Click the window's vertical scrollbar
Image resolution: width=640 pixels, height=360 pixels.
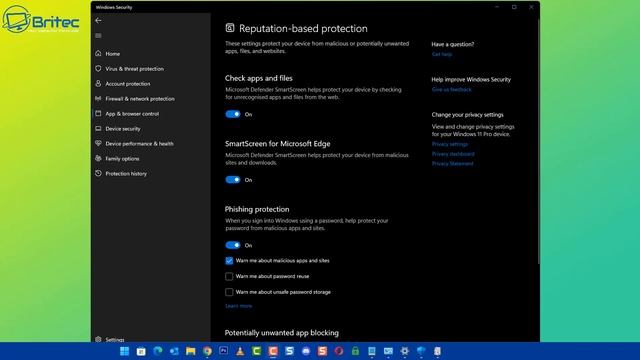[x=538, y=141]
